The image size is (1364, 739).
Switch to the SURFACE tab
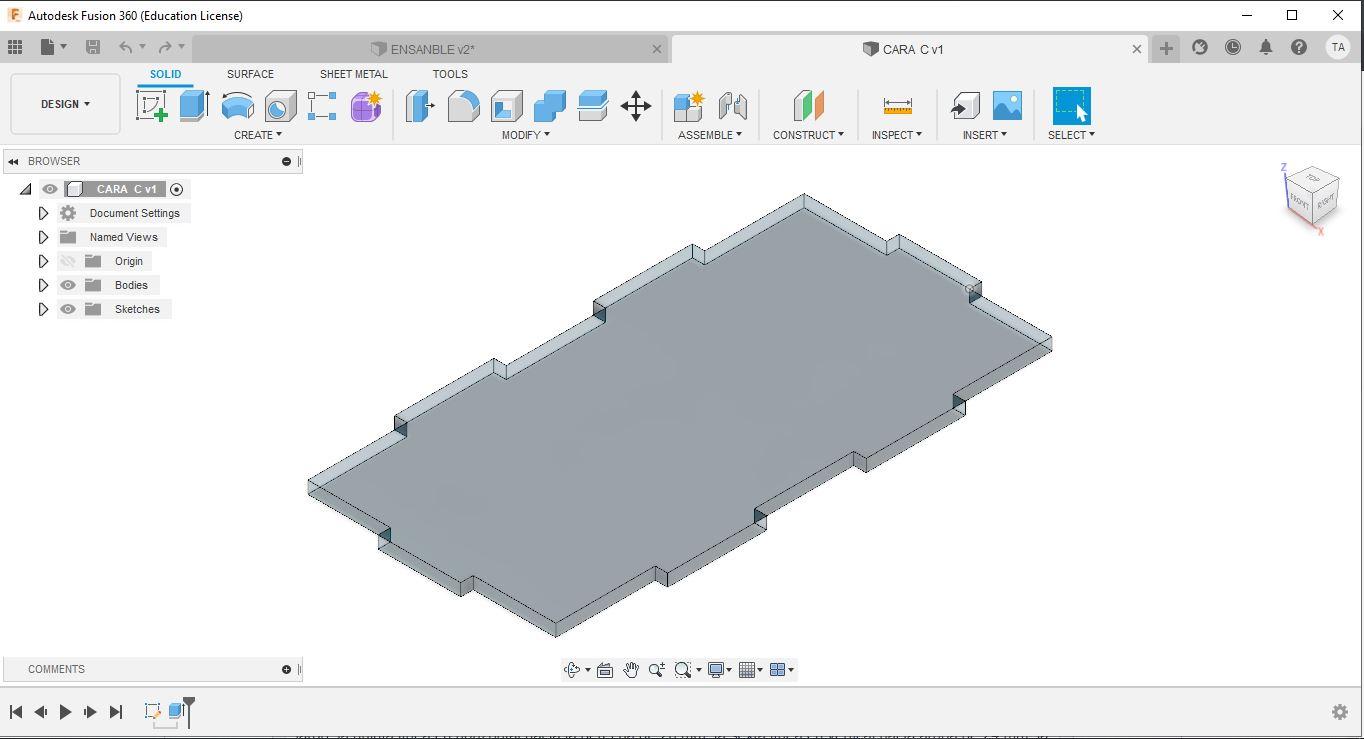pos(250,74)
